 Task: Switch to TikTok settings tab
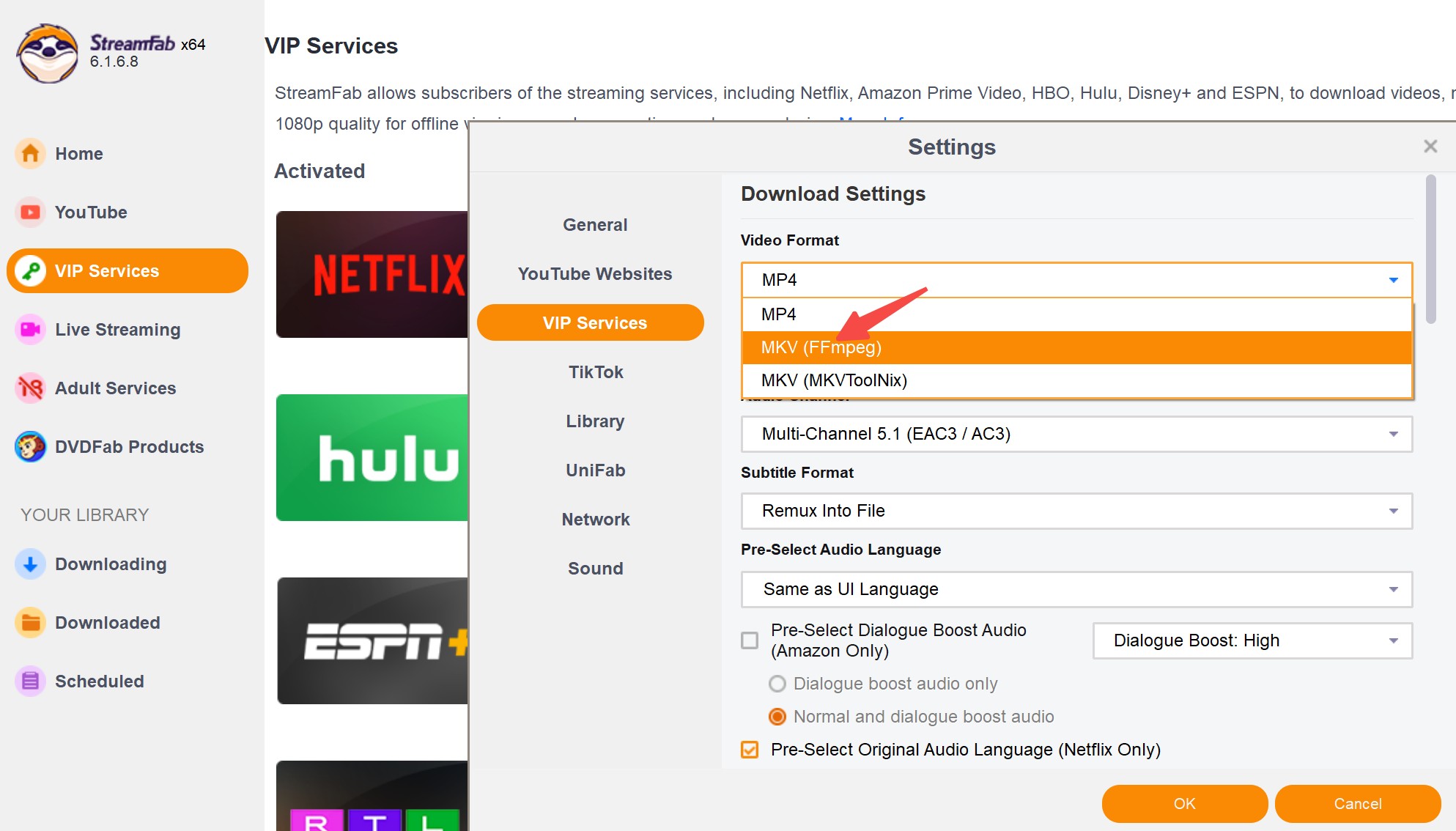pos(595,372)
